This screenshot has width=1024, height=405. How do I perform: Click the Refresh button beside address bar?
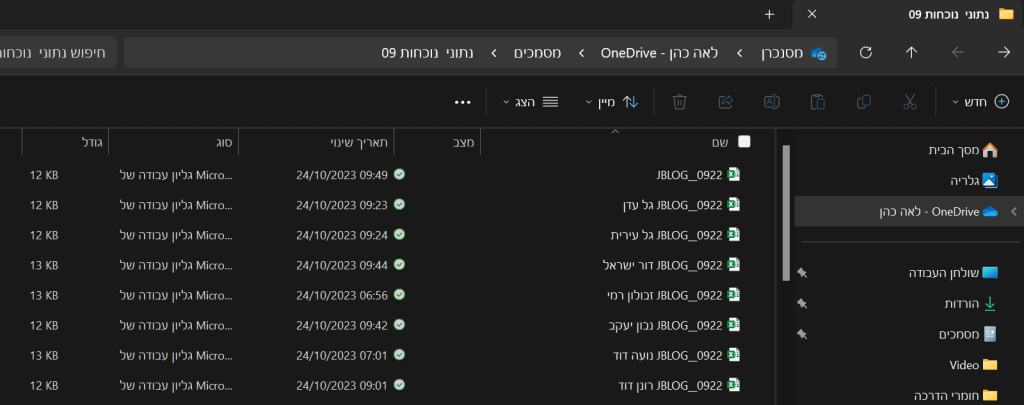(x=866, y=53)
